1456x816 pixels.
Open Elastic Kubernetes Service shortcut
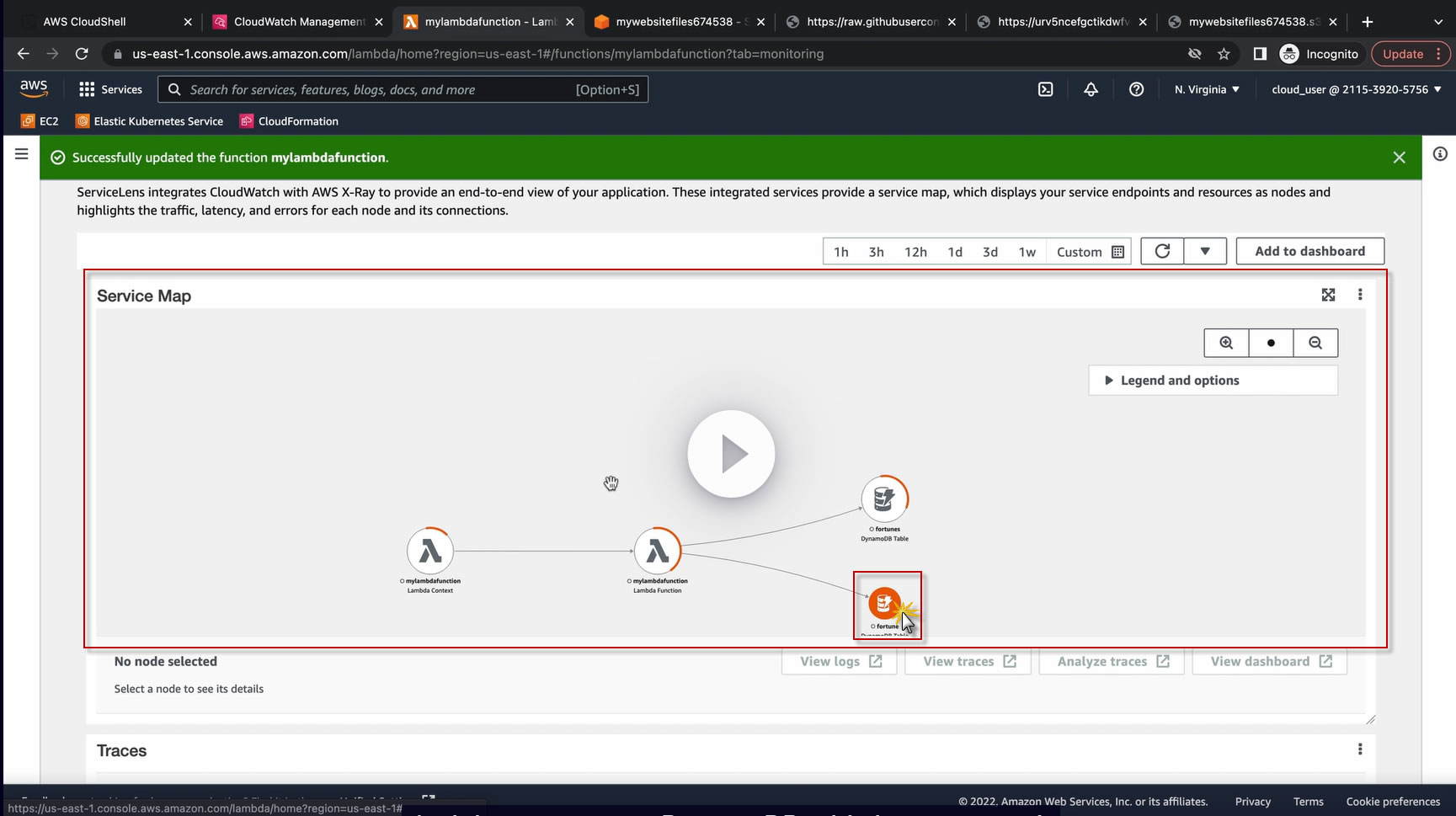(149, 121)
